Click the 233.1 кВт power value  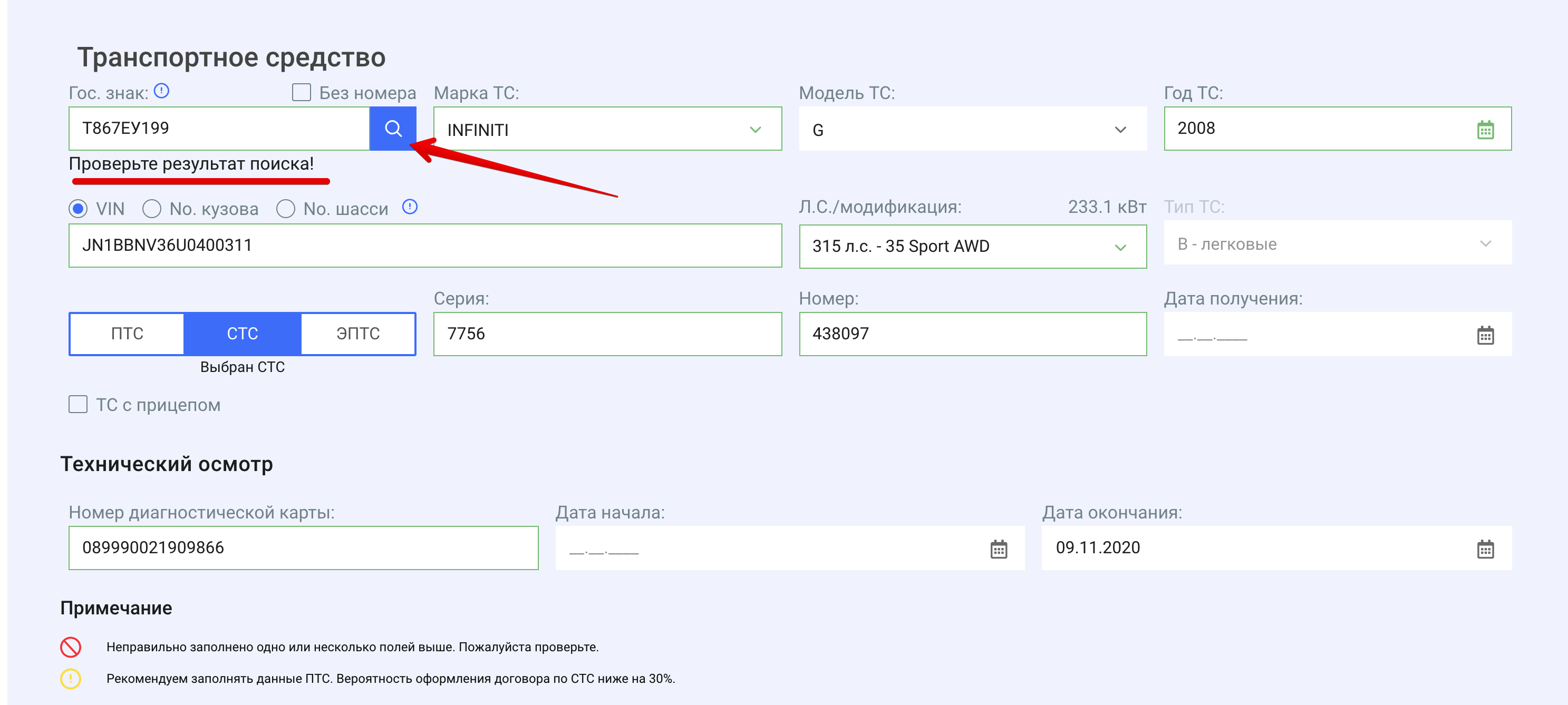point(1107,207)
